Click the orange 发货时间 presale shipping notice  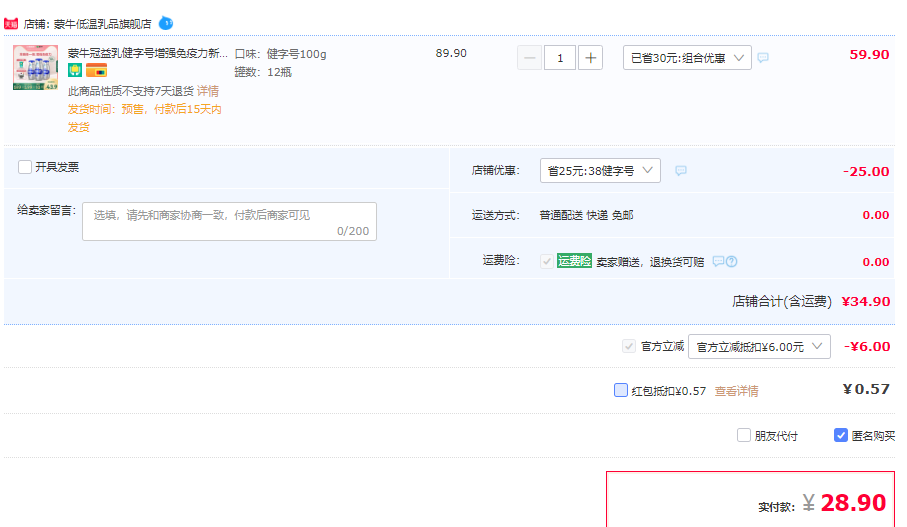point(145,118)
